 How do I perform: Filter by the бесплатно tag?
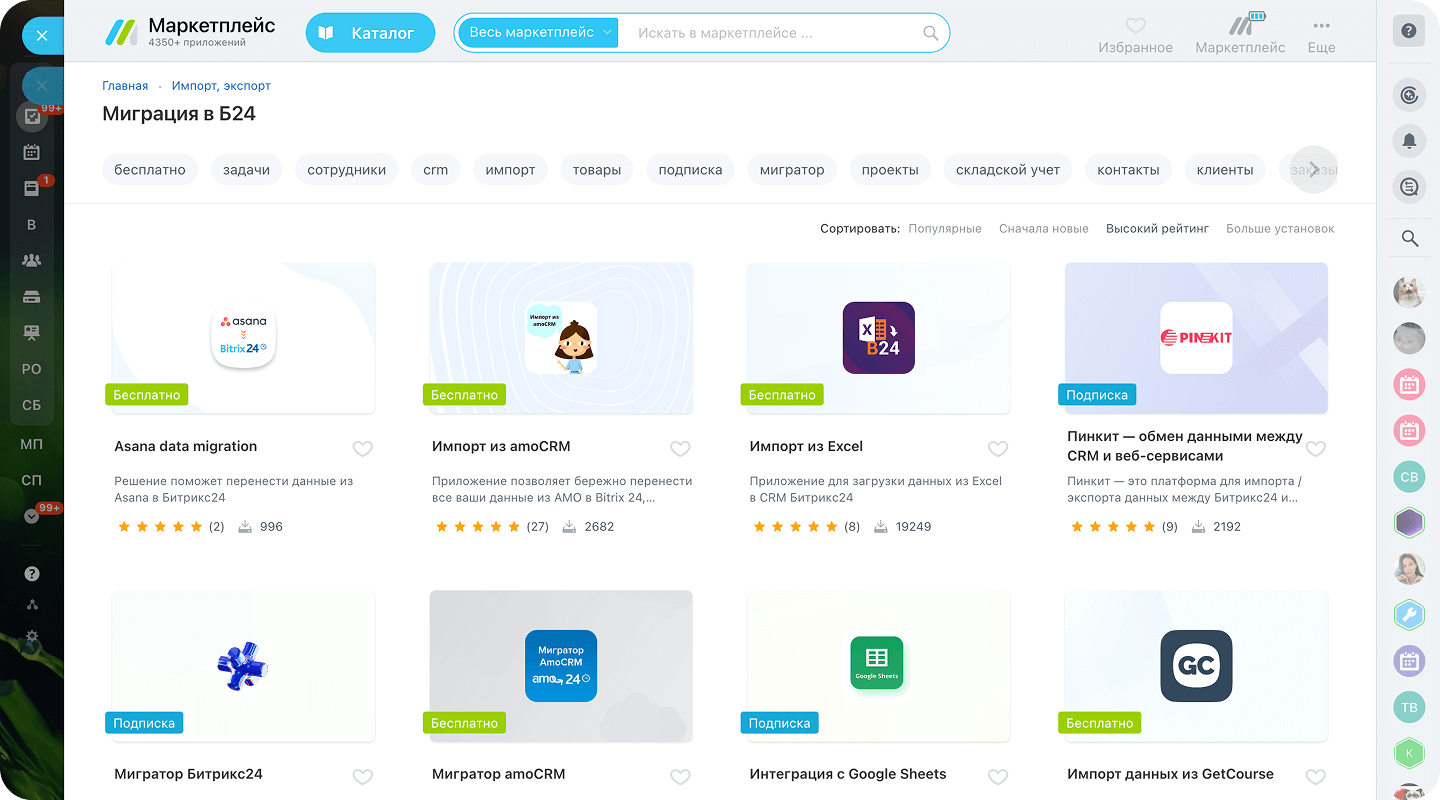click(150, 170)
